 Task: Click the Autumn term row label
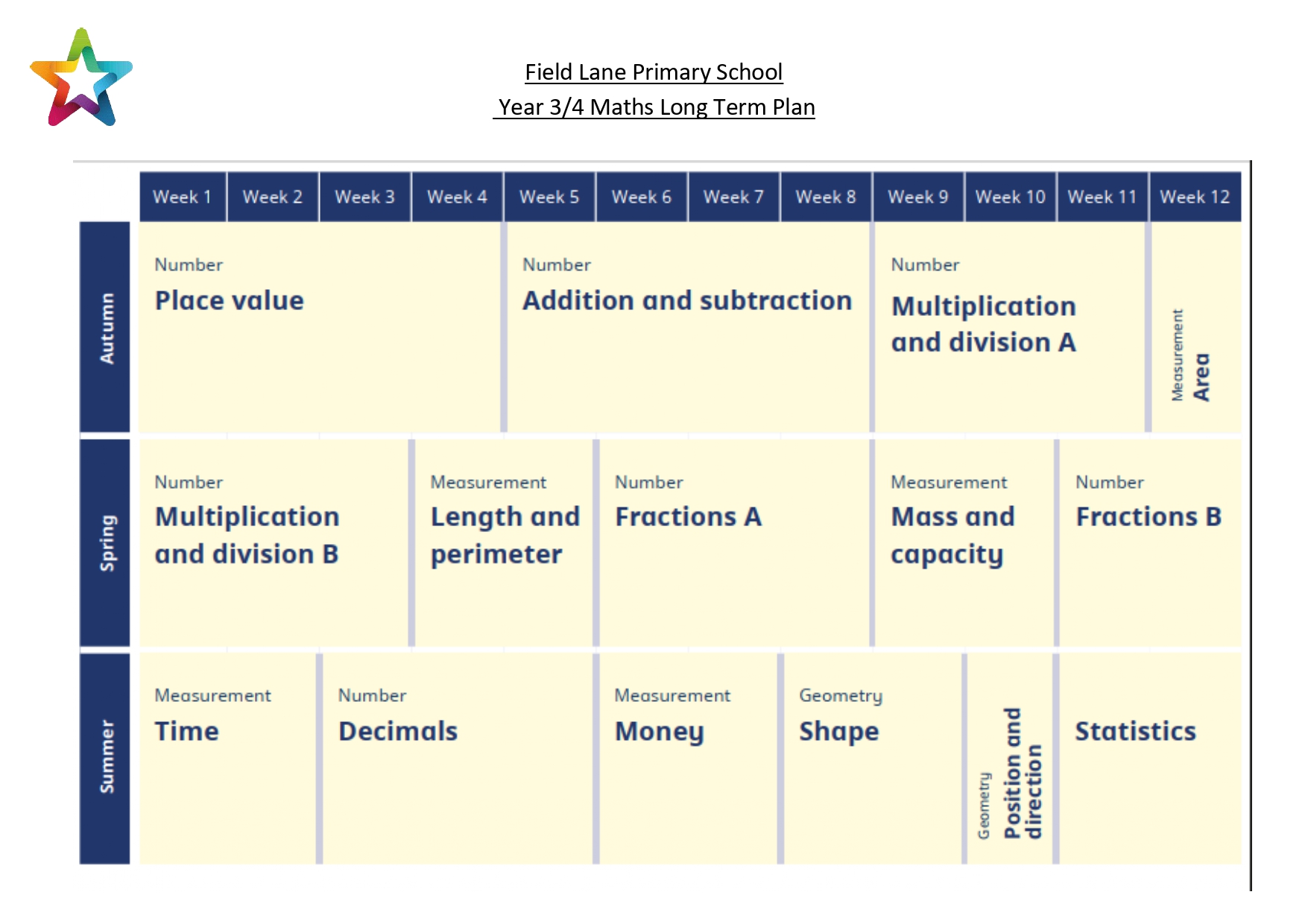(105, 327)
